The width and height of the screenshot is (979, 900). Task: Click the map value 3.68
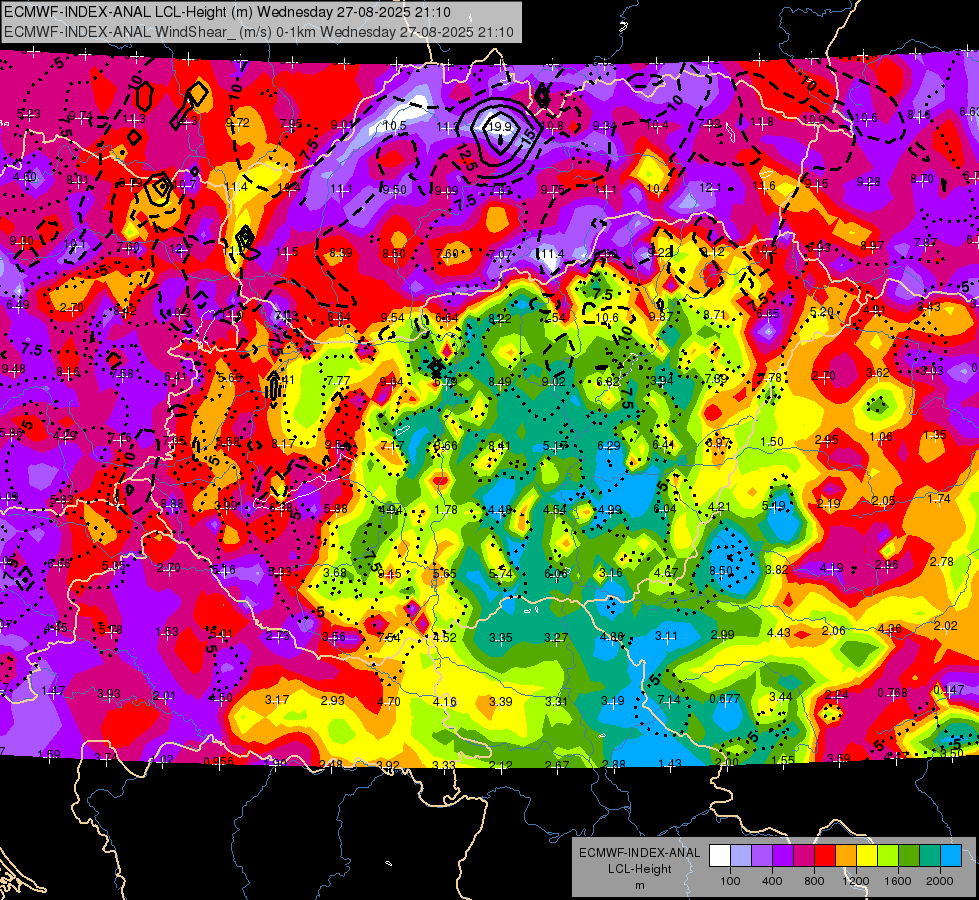[x=335, y=572]
